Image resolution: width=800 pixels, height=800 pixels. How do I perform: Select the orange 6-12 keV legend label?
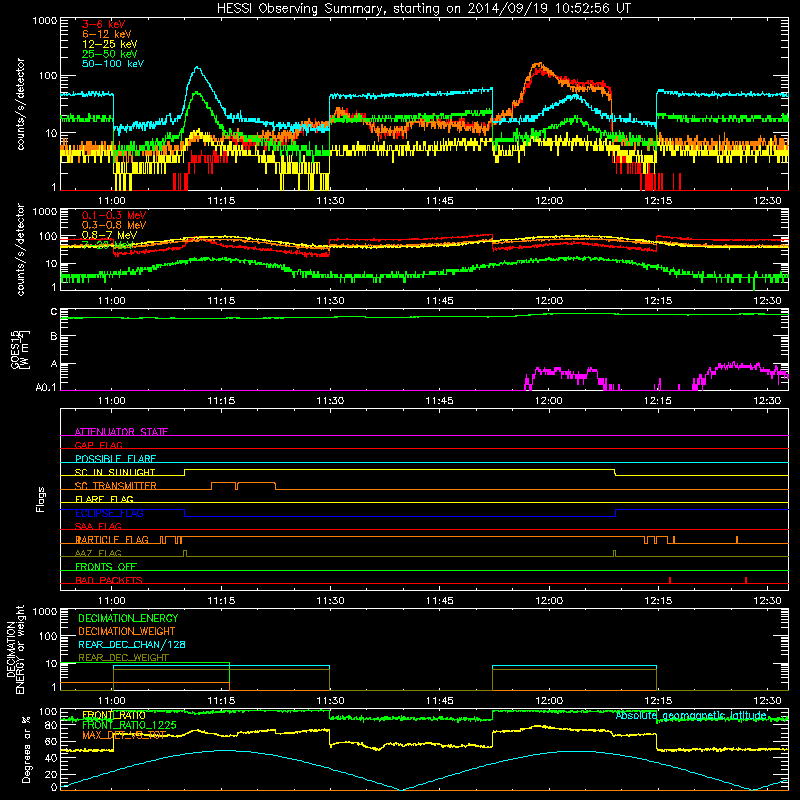pyautogui.click(x=107, y=34)
